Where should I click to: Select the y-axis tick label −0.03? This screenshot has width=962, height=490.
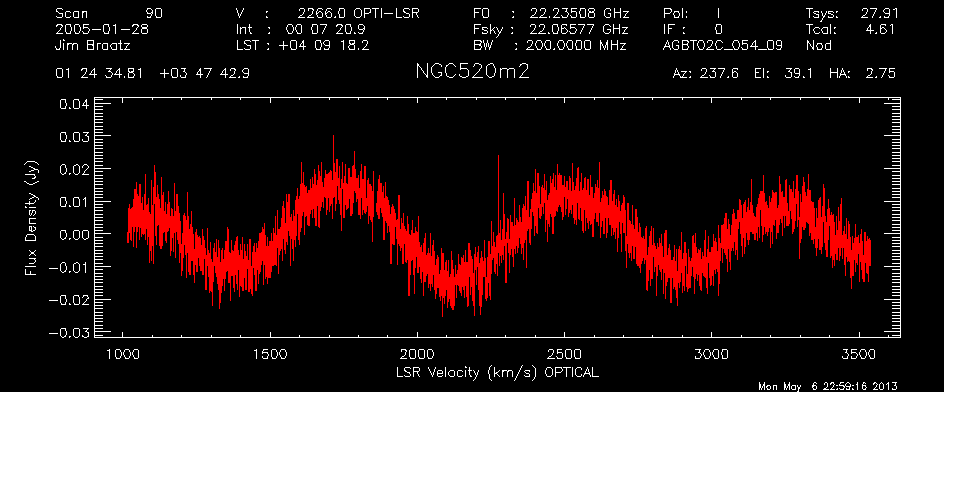[x=69, y=332]
